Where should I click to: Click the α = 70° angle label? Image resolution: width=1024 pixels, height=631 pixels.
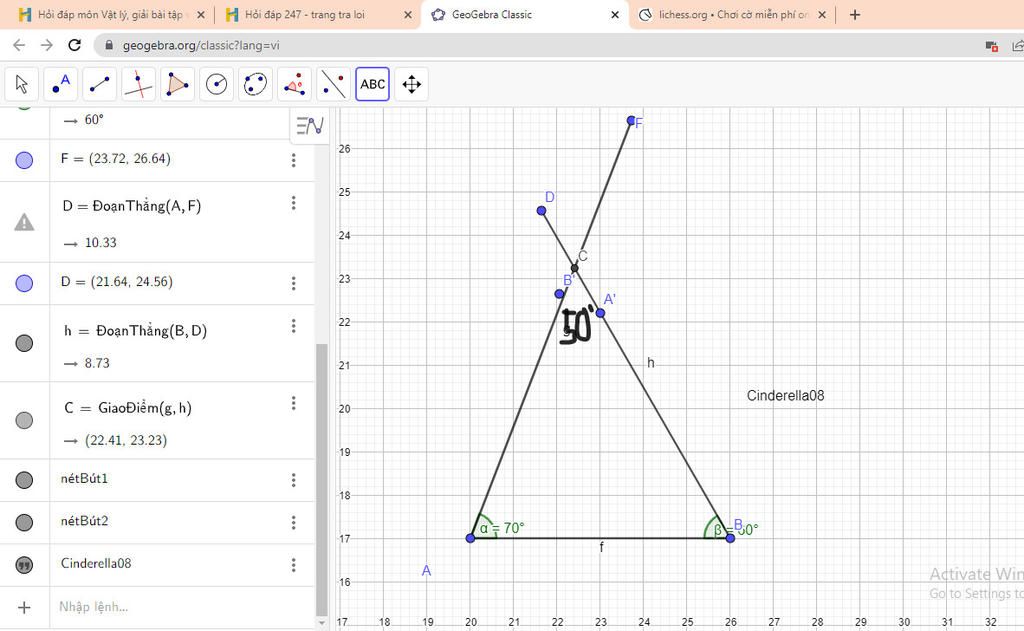point(502,528)
